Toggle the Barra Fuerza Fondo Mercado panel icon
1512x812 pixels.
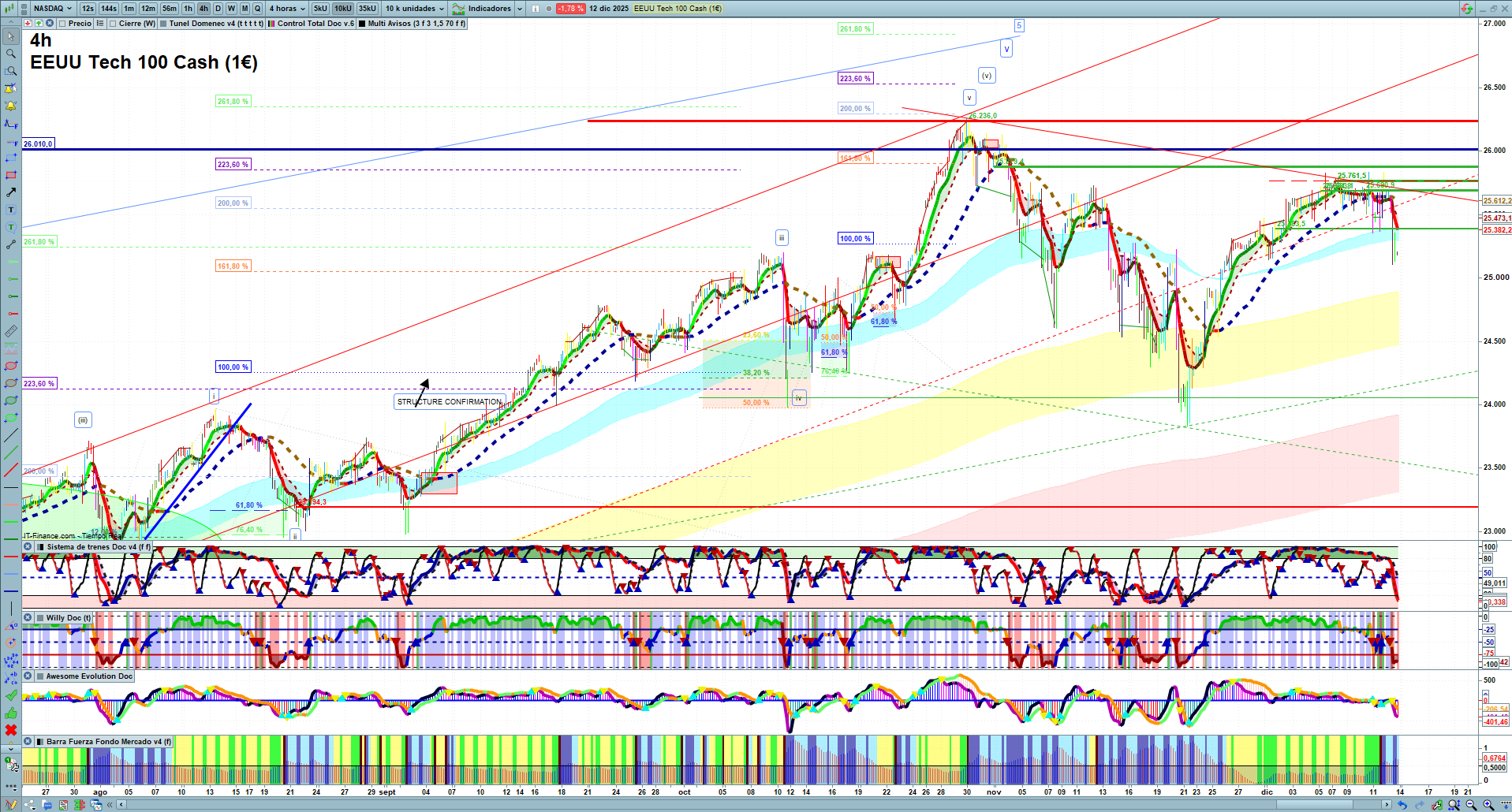click(40, 742)
